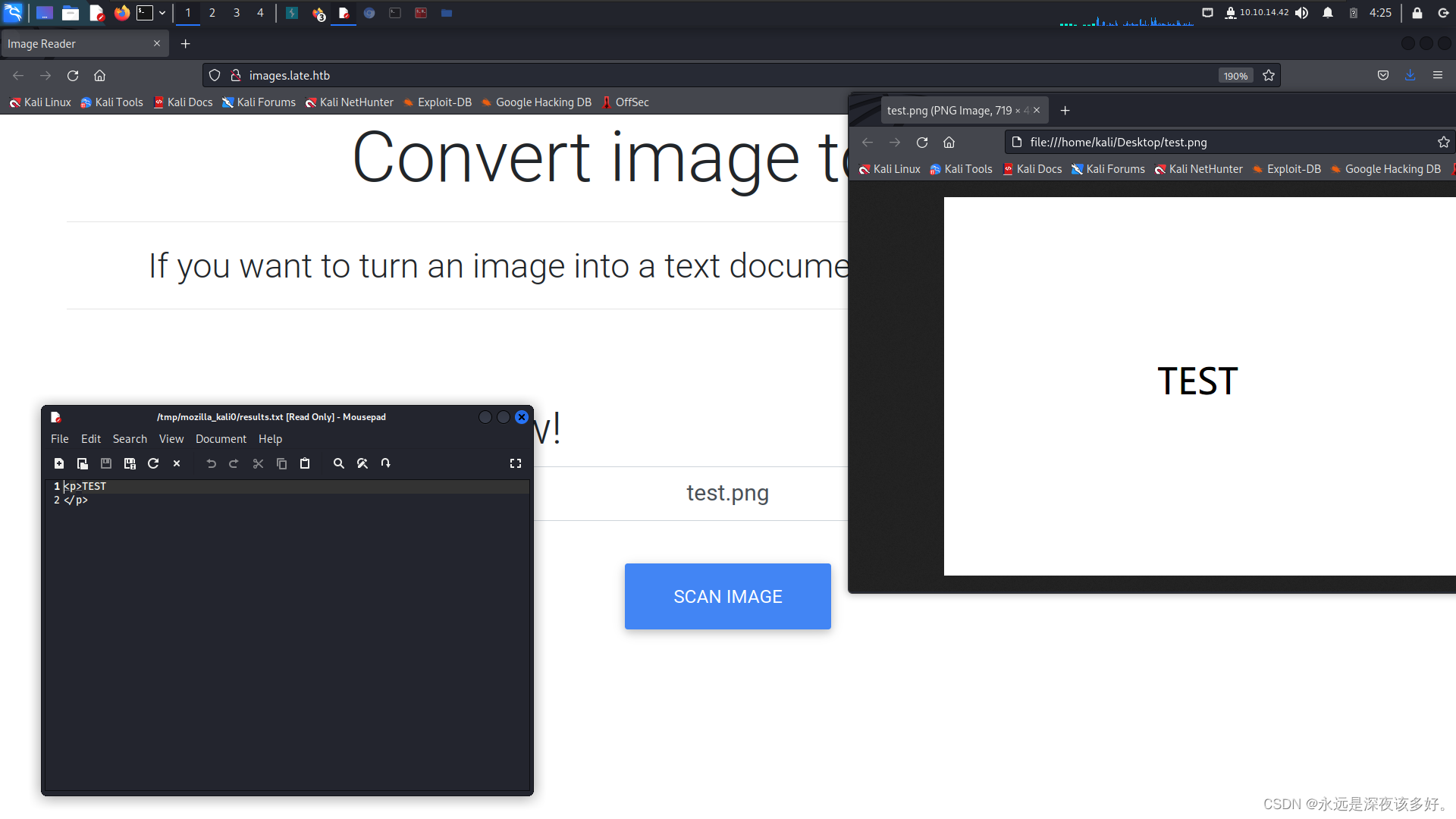
Task: Open the Search menu in Mousepad
Action: (130, 439)
